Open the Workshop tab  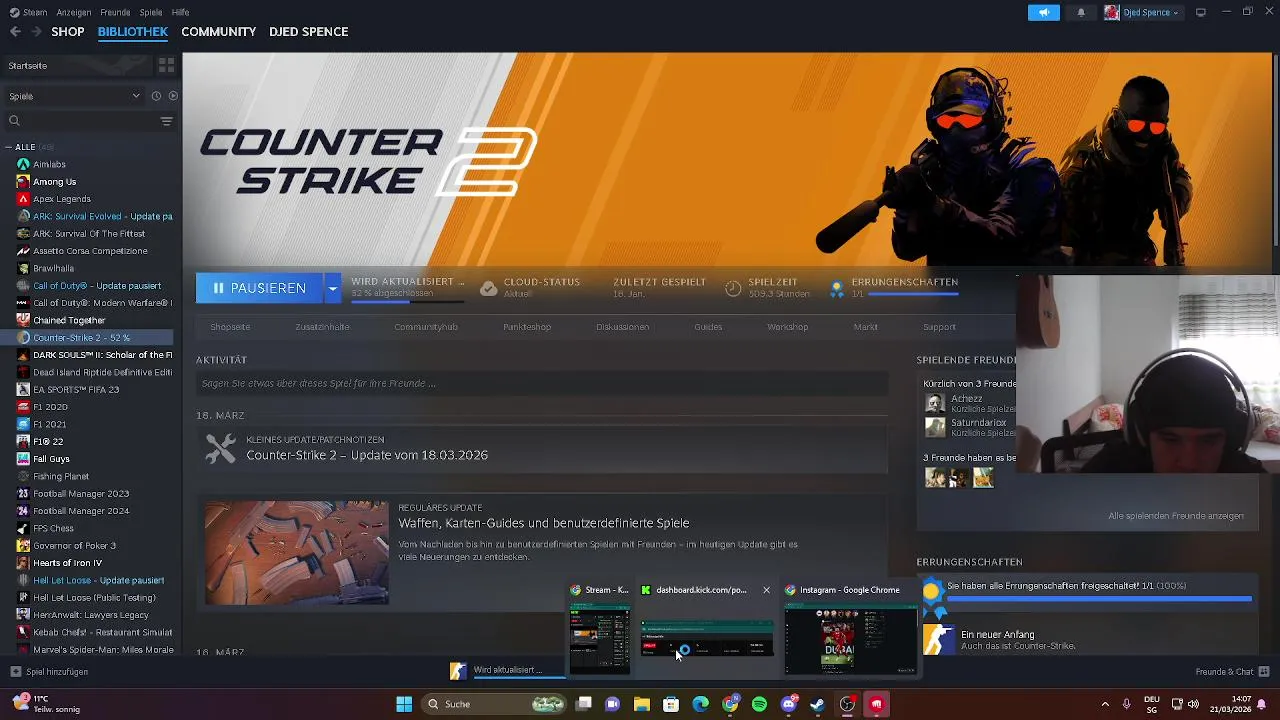[x=787, y=327]
